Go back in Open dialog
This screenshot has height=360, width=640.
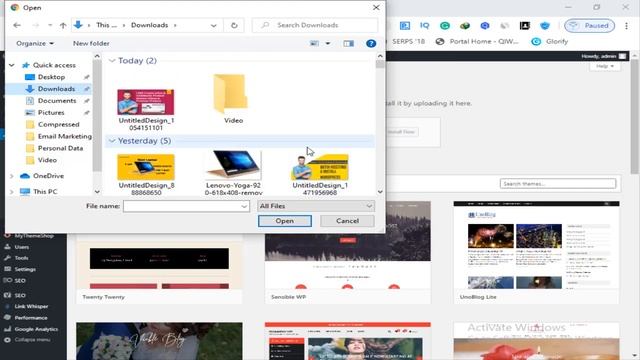point(17,25)
